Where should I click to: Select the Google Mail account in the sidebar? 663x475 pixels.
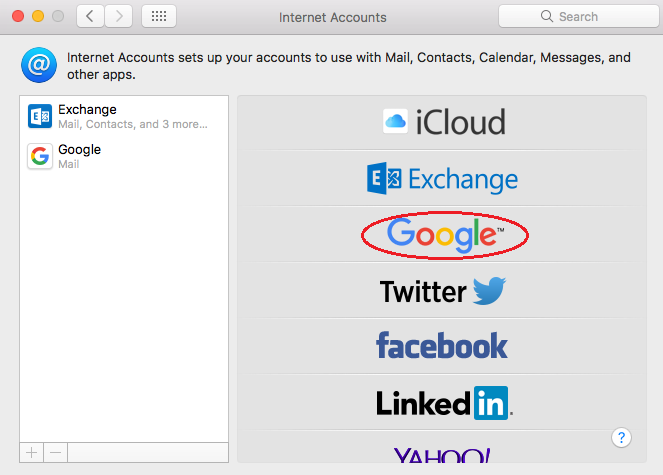point(124,156)
